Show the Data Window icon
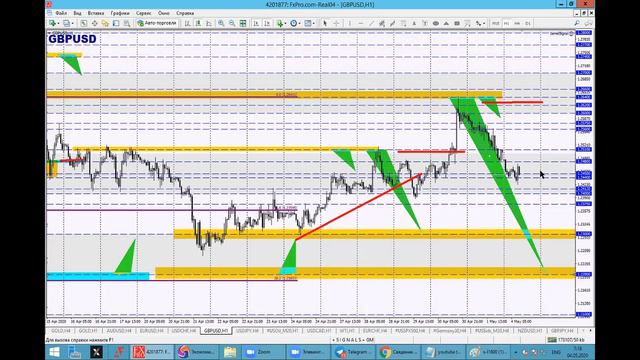The image size is (640, 360). [94, 23]
